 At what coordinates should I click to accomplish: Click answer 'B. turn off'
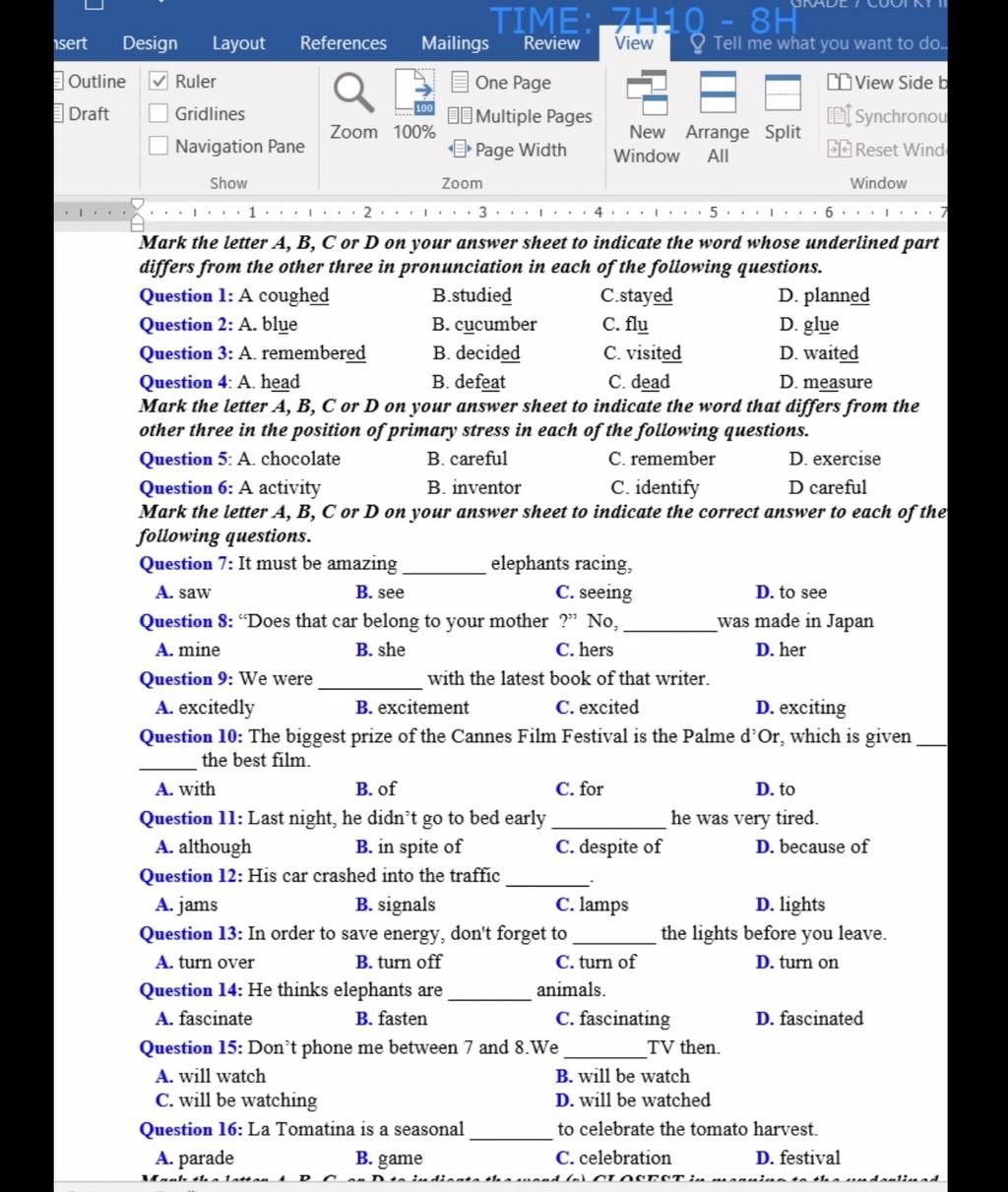(x=399, y=962)
